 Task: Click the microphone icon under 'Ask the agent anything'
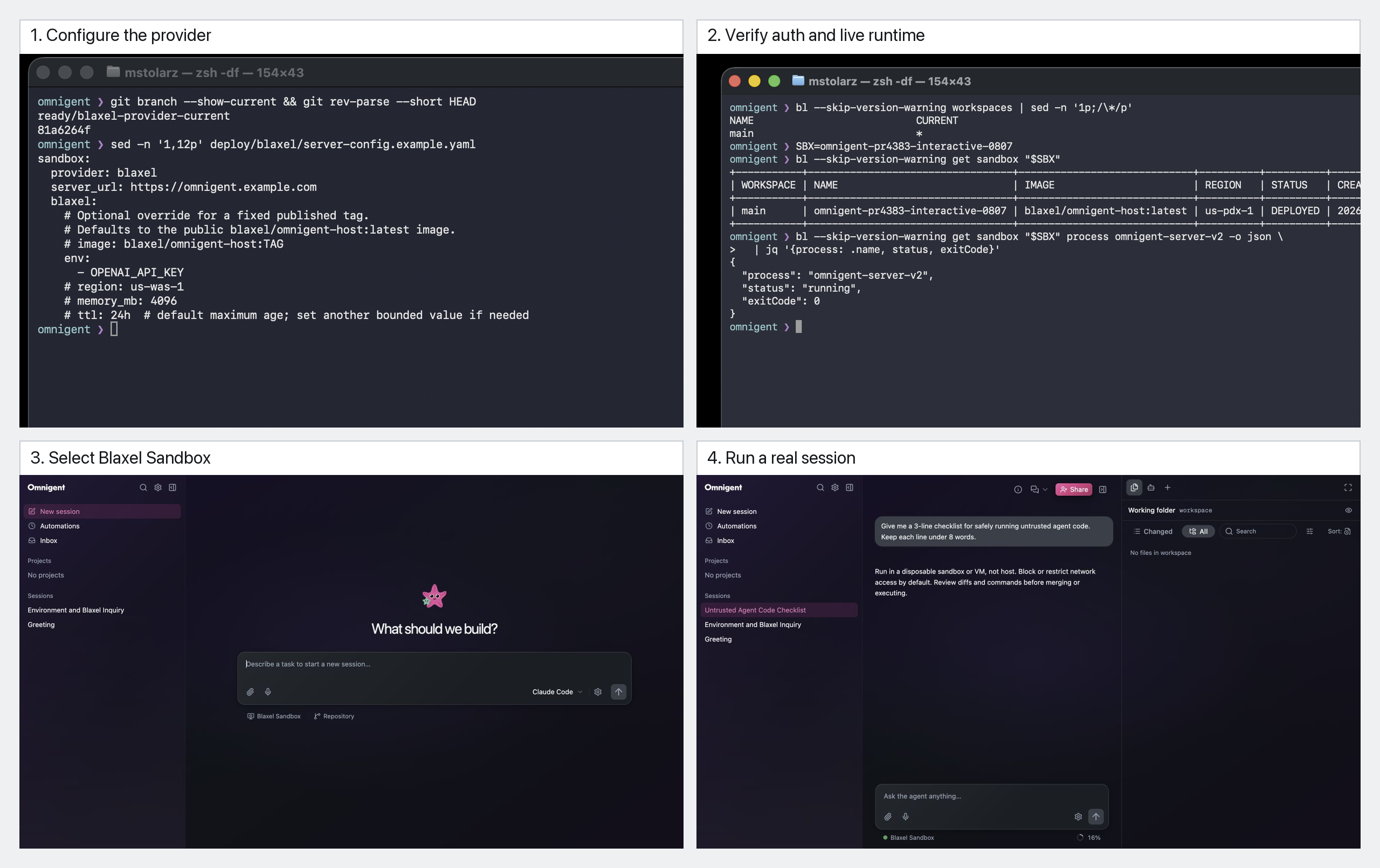point(906,816)
